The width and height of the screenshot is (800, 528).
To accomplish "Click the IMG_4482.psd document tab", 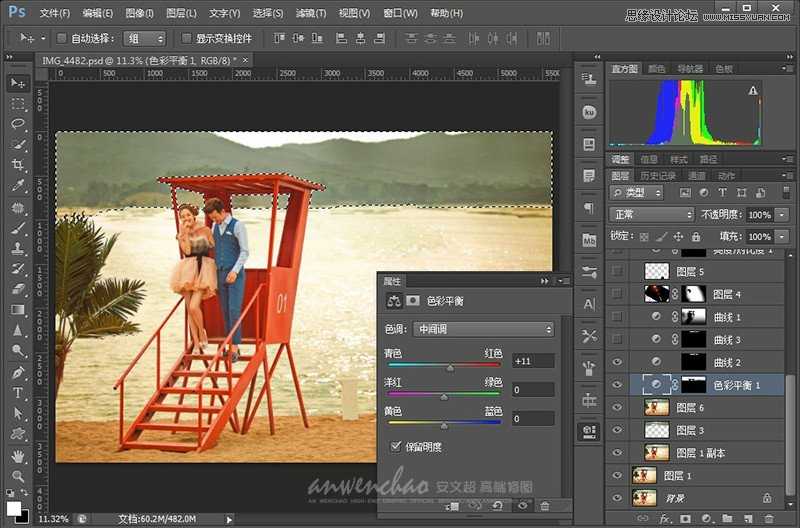I will click(139, 60).
